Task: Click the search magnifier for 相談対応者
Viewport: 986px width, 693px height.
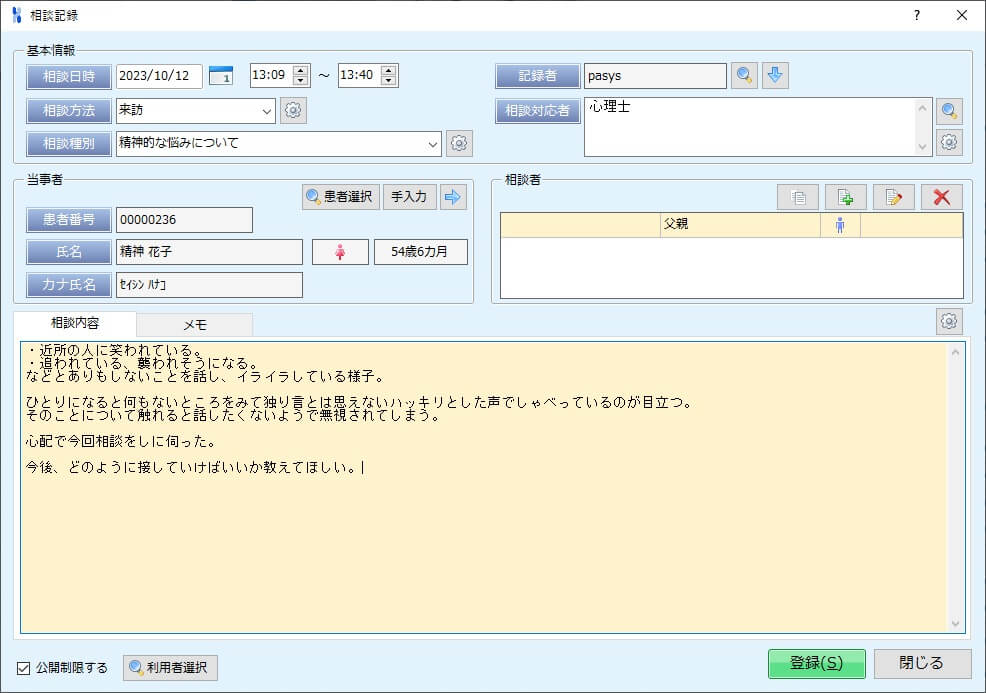Action: (949, 110)
